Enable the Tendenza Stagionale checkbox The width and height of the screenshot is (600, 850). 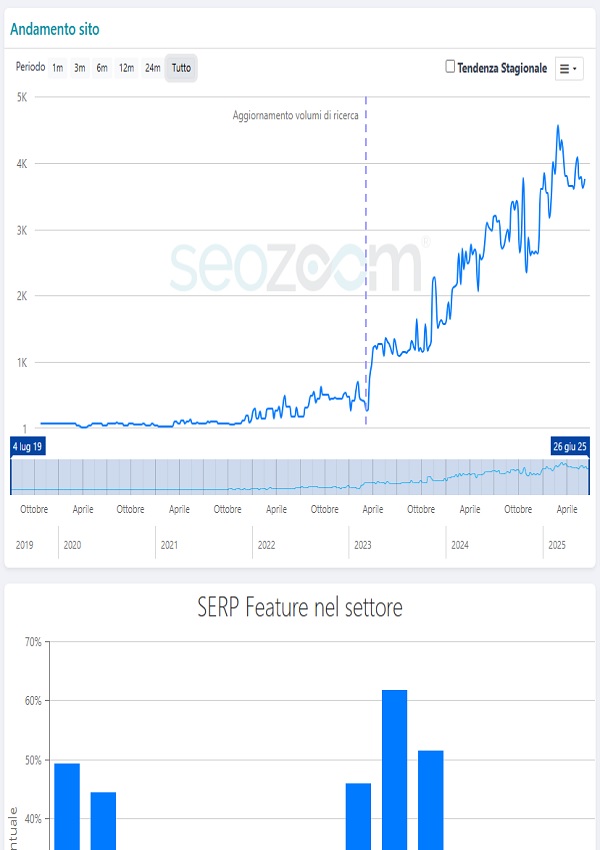[x=450, y=67]
